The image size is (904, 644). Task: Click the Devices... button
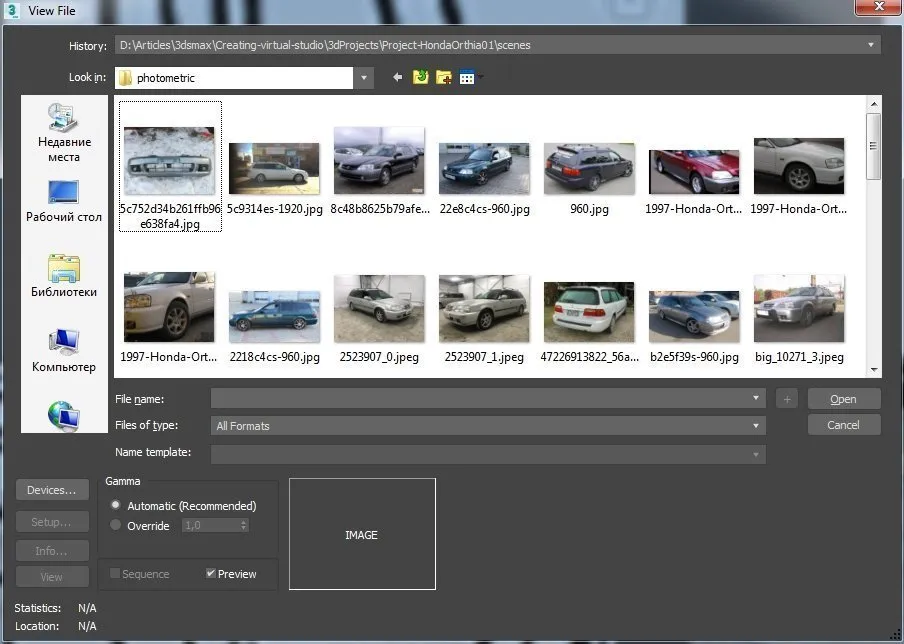point(51,490)
